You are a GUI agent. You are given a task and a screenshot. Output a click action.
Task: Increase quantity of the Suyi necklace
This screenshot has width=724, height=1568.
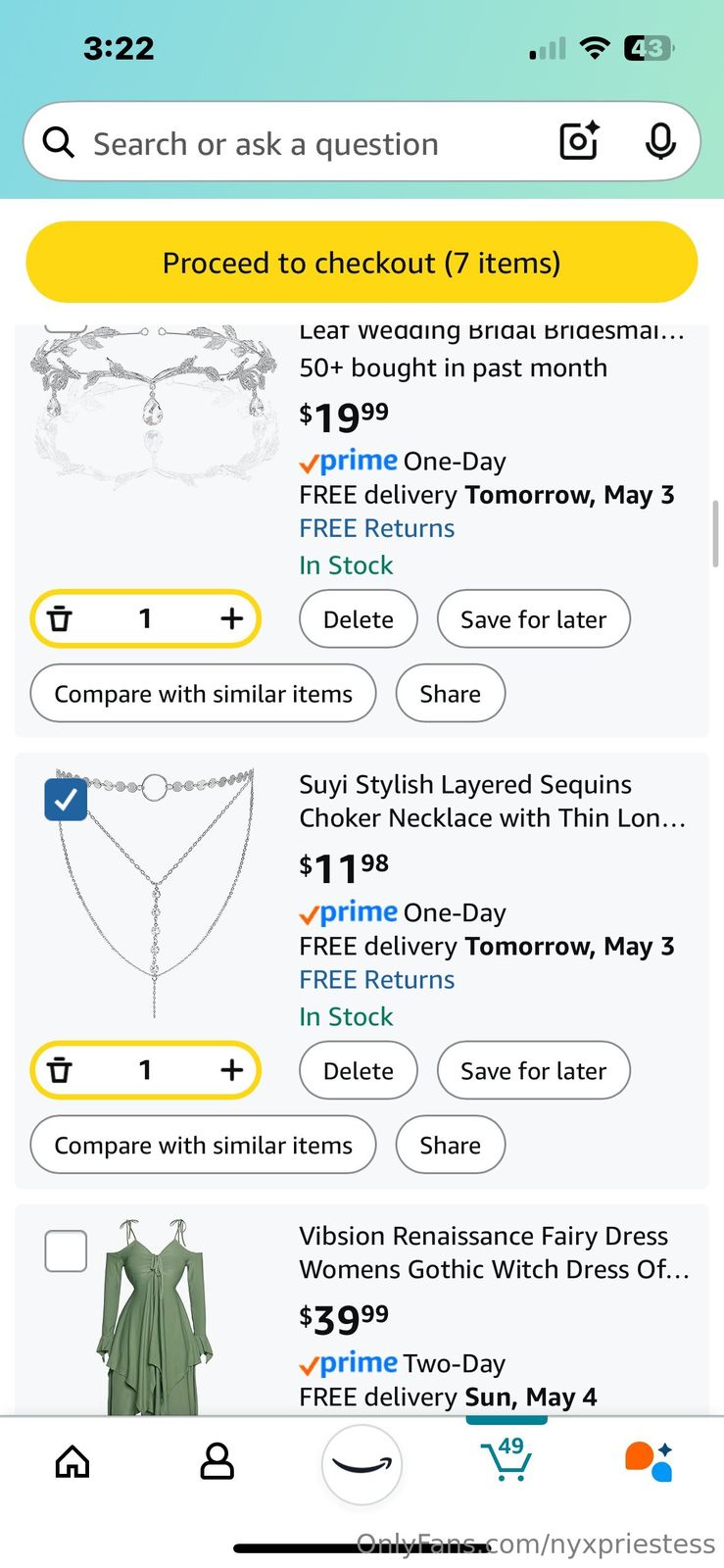tap(231, 1070)
